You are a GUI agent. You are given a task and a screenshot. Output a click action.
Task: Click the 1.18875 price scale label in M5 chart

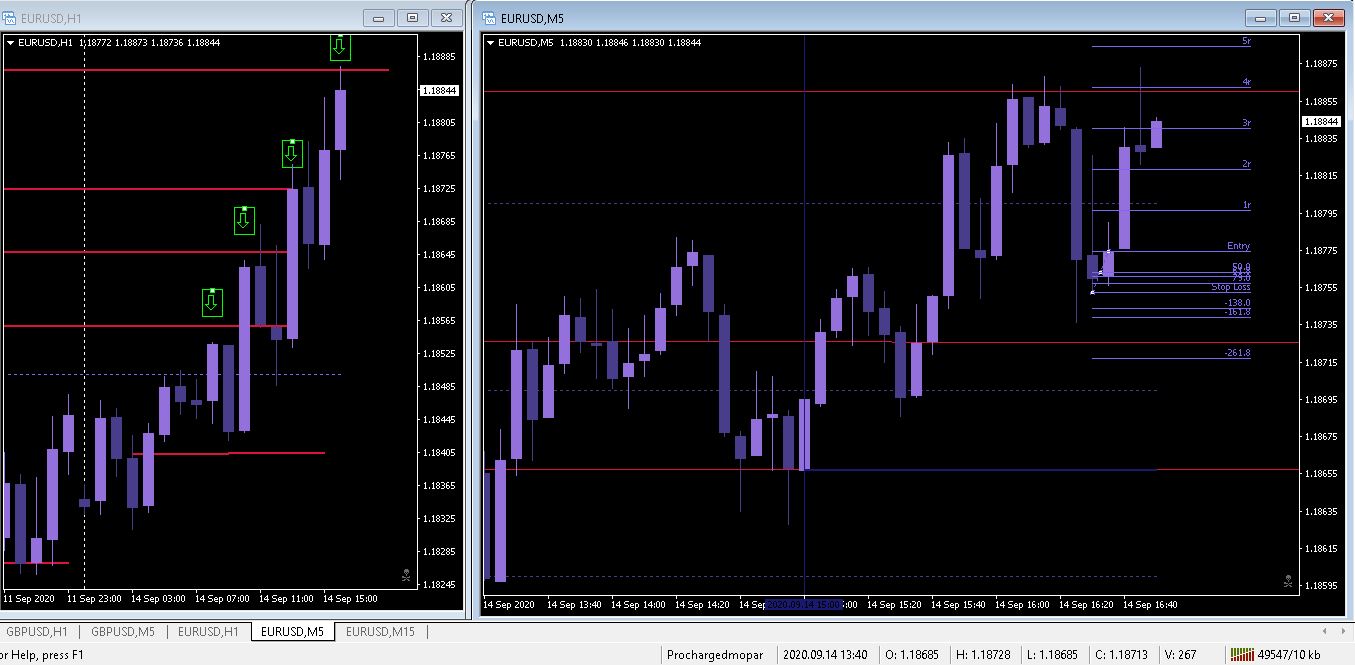(1321, 64)
